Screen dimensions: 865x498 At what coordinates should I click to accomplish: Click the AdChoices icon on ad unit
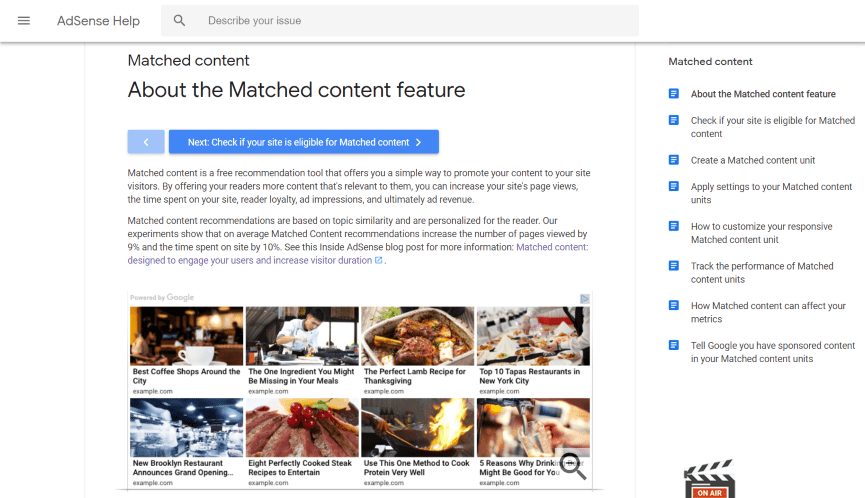(585, 298)
